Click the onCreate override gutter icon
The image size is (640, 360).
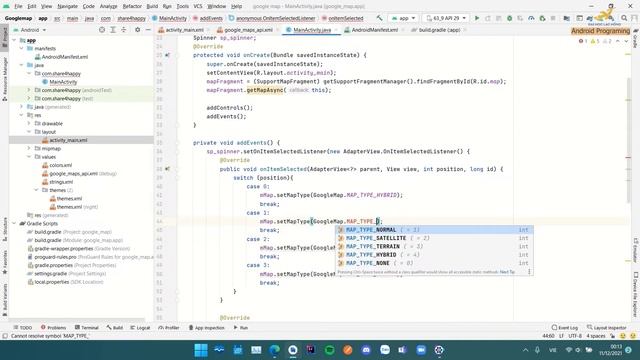pyautogui.click(x=167, y=55)
